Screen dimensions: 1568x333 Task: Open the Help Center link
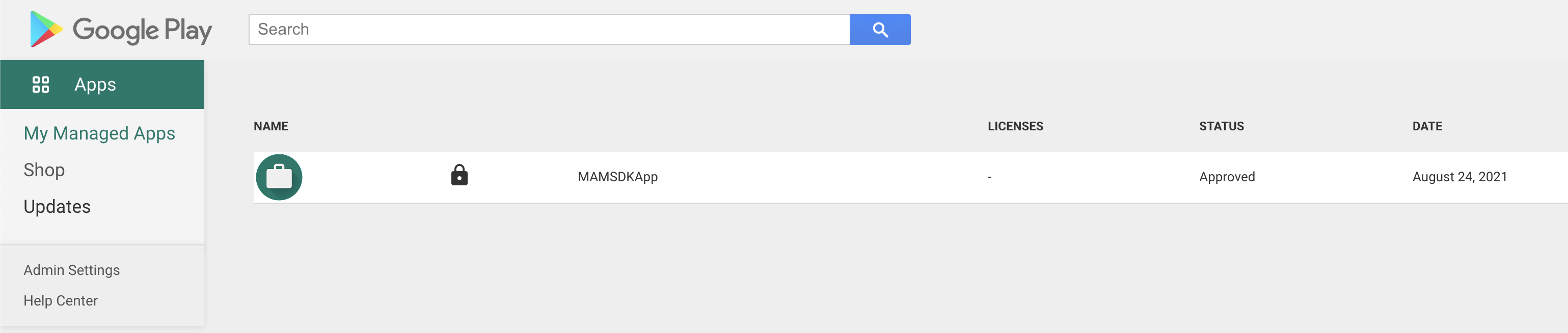tap(60, 301)
